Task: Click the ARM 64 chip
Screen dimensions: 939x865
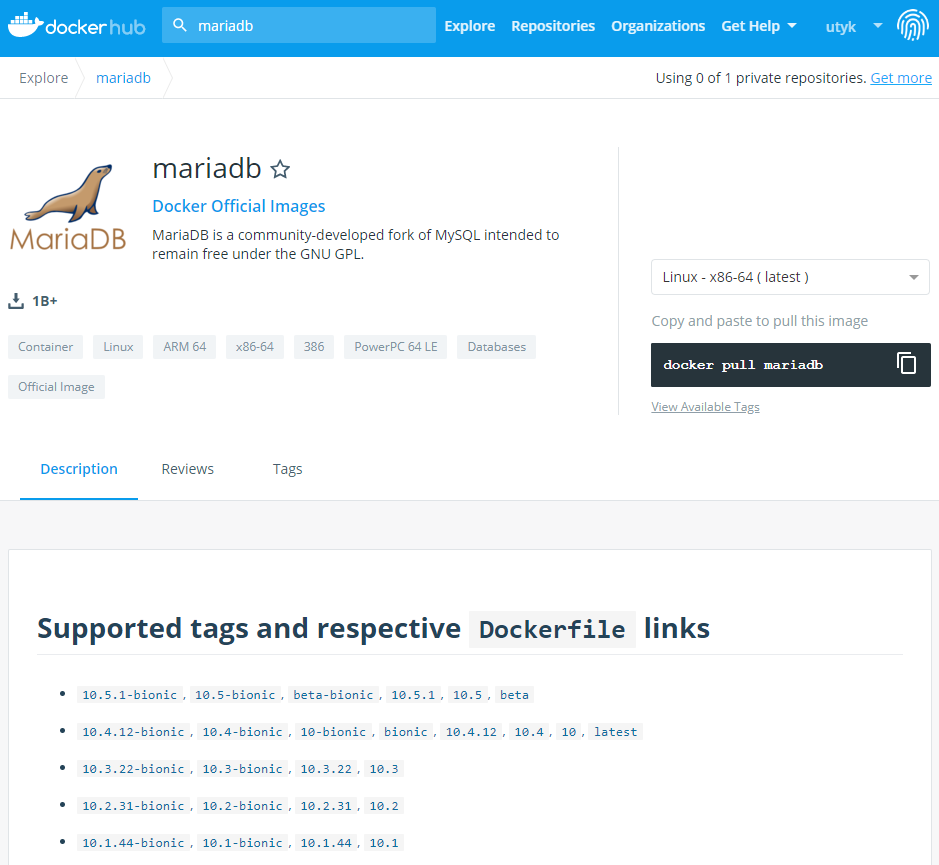Action: pyautogui.click(x=184, y=347)
